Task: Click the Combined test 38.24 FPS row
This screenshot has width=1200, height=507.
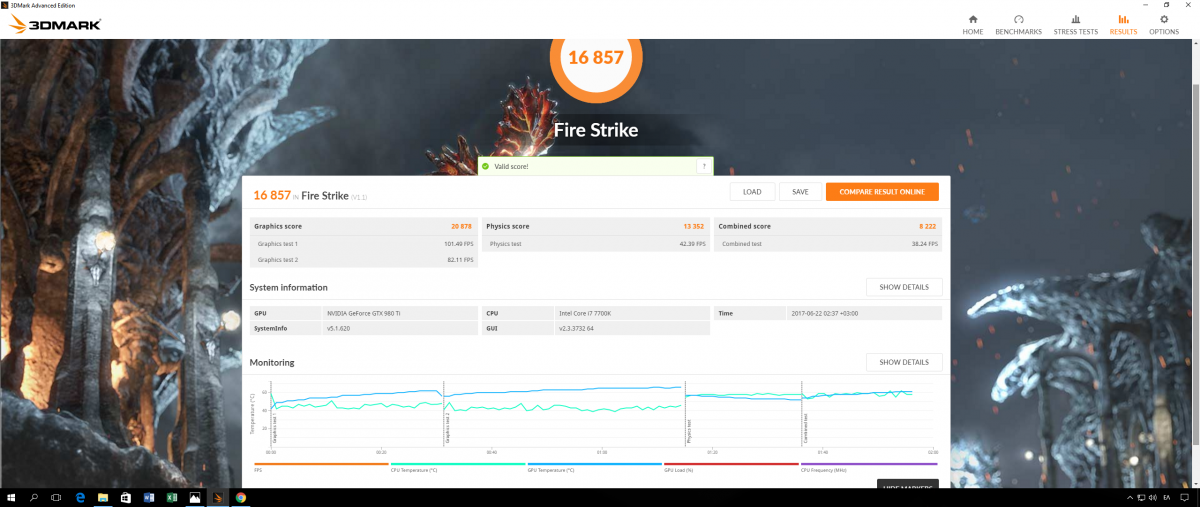Action: (828, 244)
